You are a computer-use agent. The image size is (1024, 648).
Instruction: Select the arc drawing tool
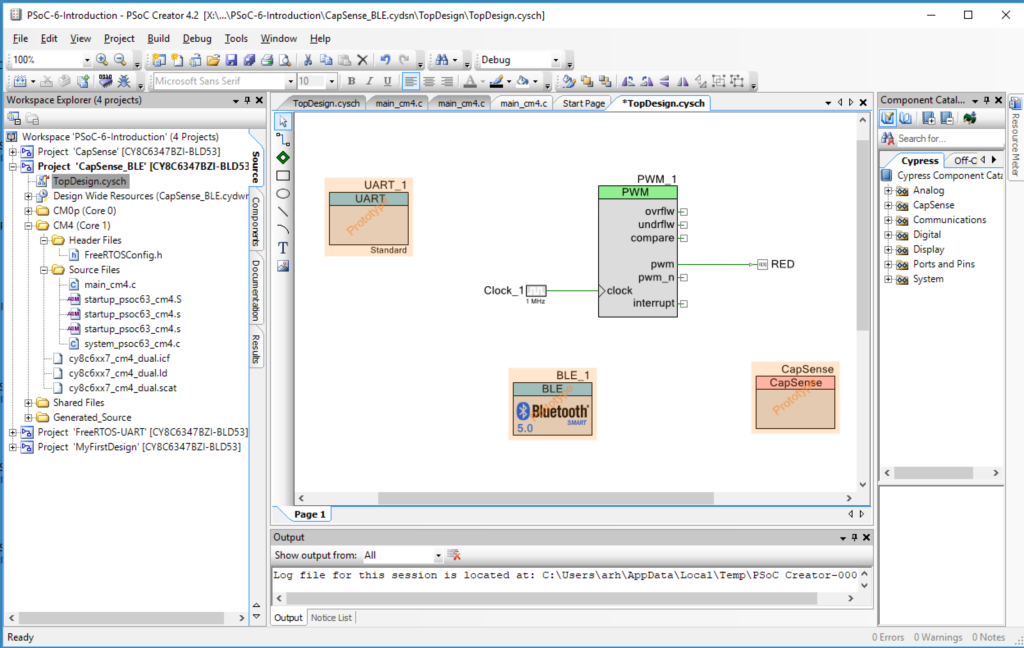coord(283,229)
